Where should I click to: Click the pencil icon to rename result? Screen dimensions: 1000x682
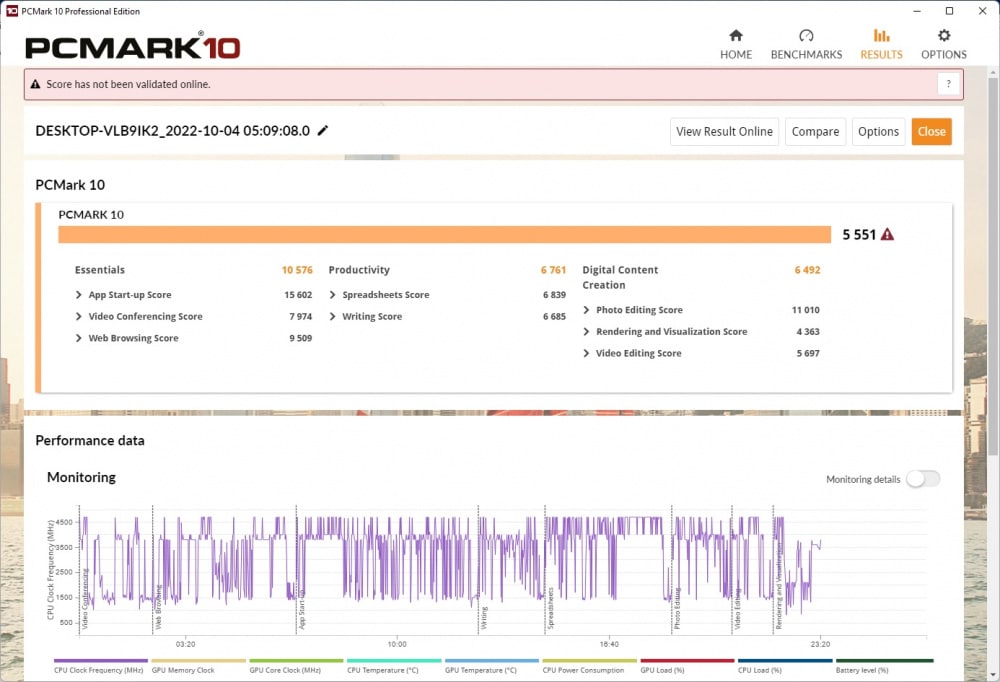click(x=323, y=130)
